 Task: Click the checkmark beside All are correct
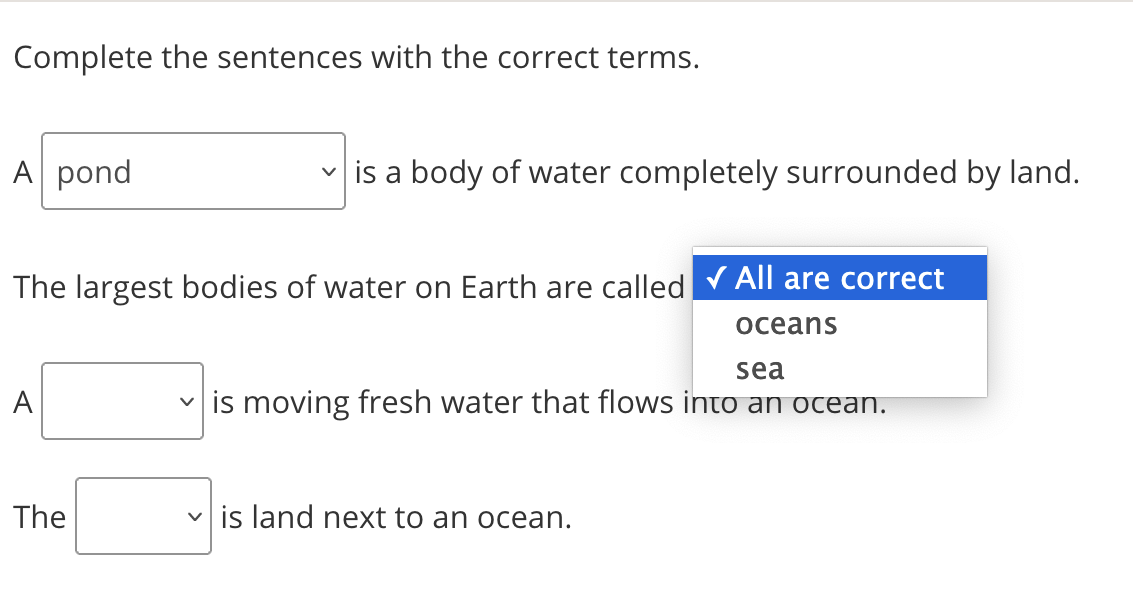coord(717,278)
